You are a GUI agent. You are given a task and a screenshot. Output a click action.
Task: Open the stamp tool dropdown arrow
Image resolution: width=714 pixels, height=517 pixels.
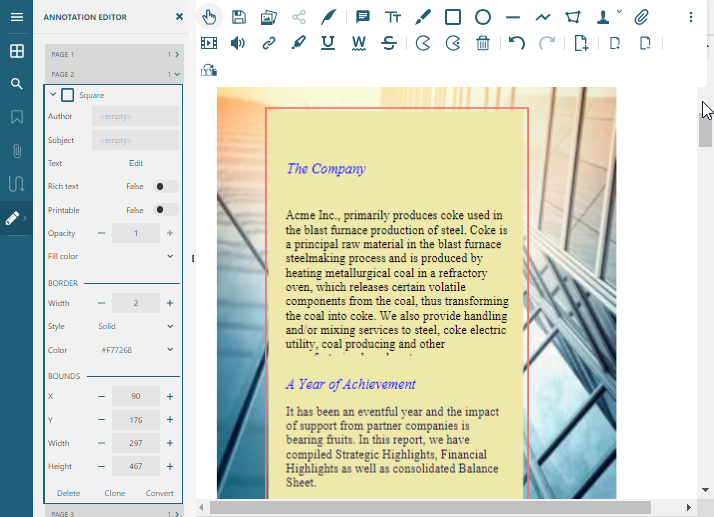click(x=619, y=11)
